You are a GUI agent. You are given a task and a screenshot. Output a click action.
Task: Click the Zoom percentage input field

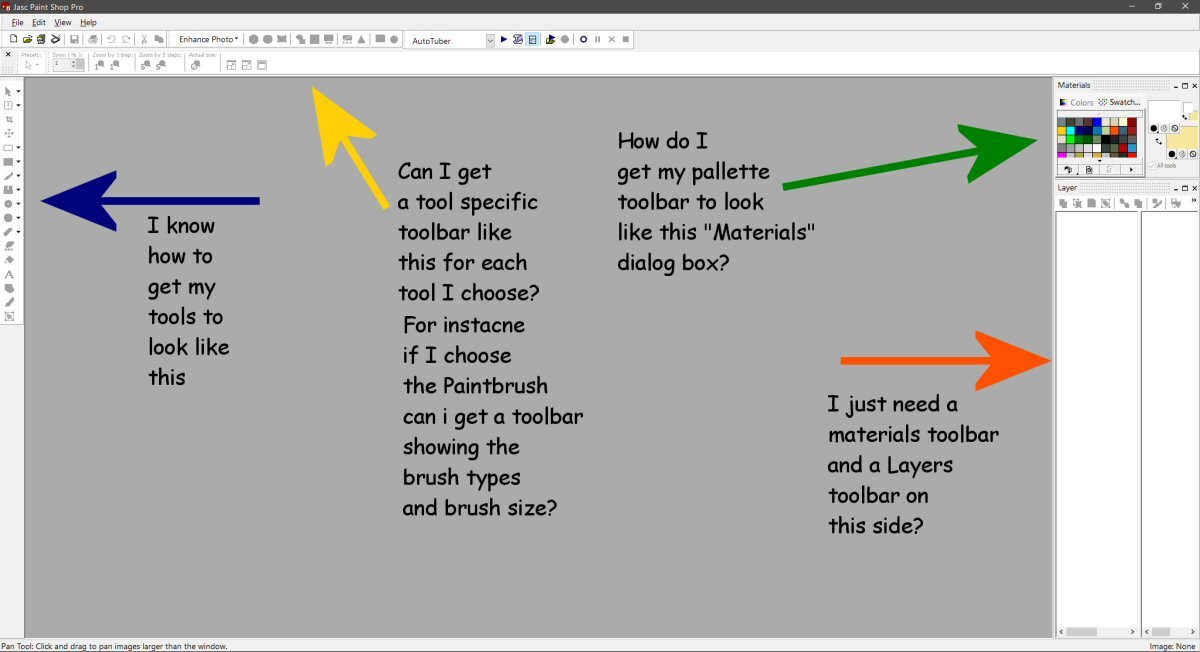click(63, 65)
